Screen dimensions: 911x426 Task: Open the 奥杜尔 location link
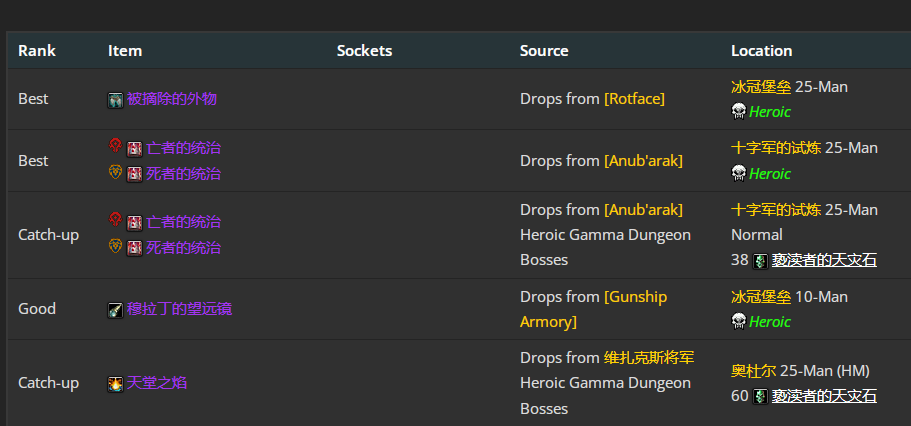coord(754,371)
